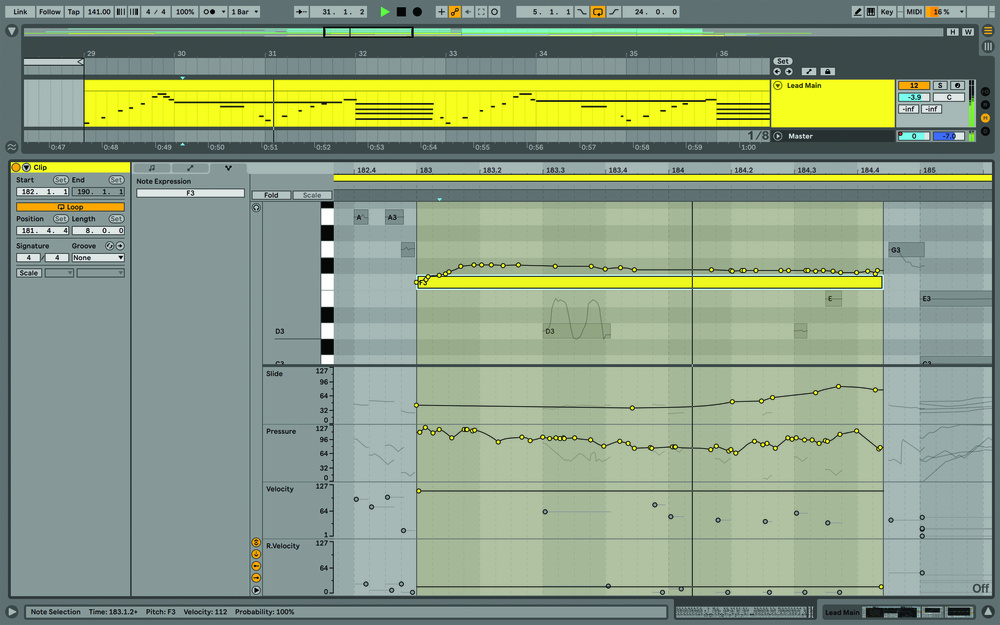
Task: Click the Hot-Swap Groove icon
Action: [x=109, y=246]
